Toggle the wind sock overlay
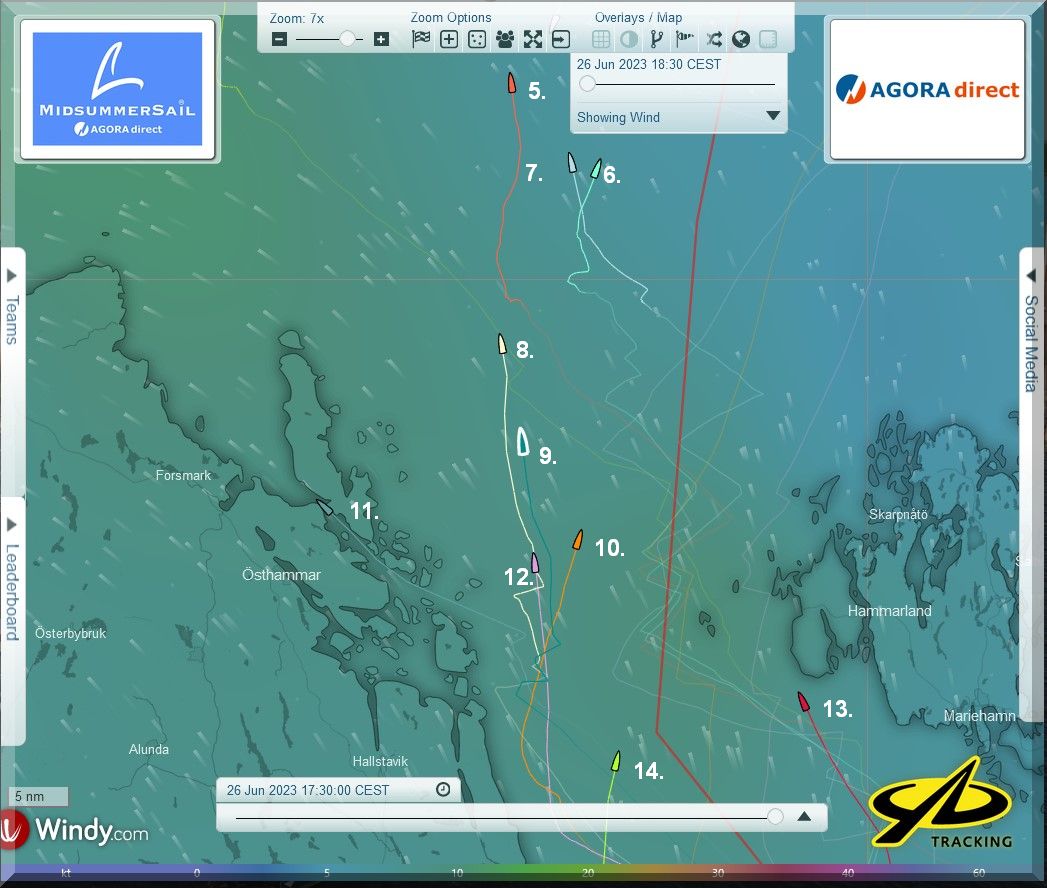 coord(685,40)
